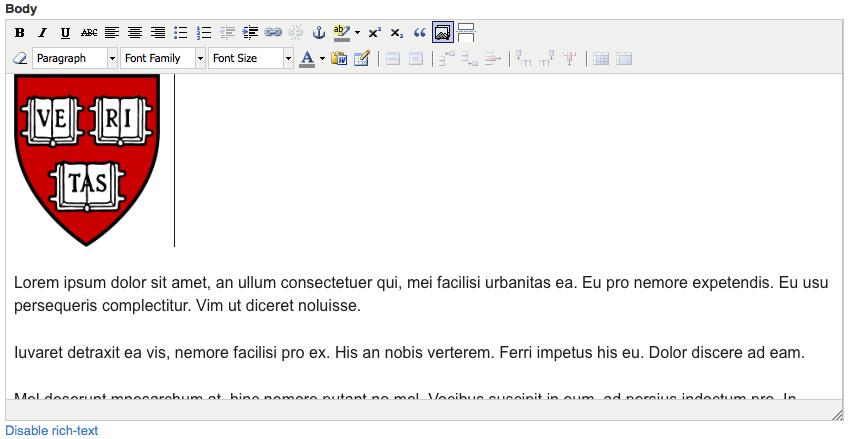Insert a page break

pos(466,33)
